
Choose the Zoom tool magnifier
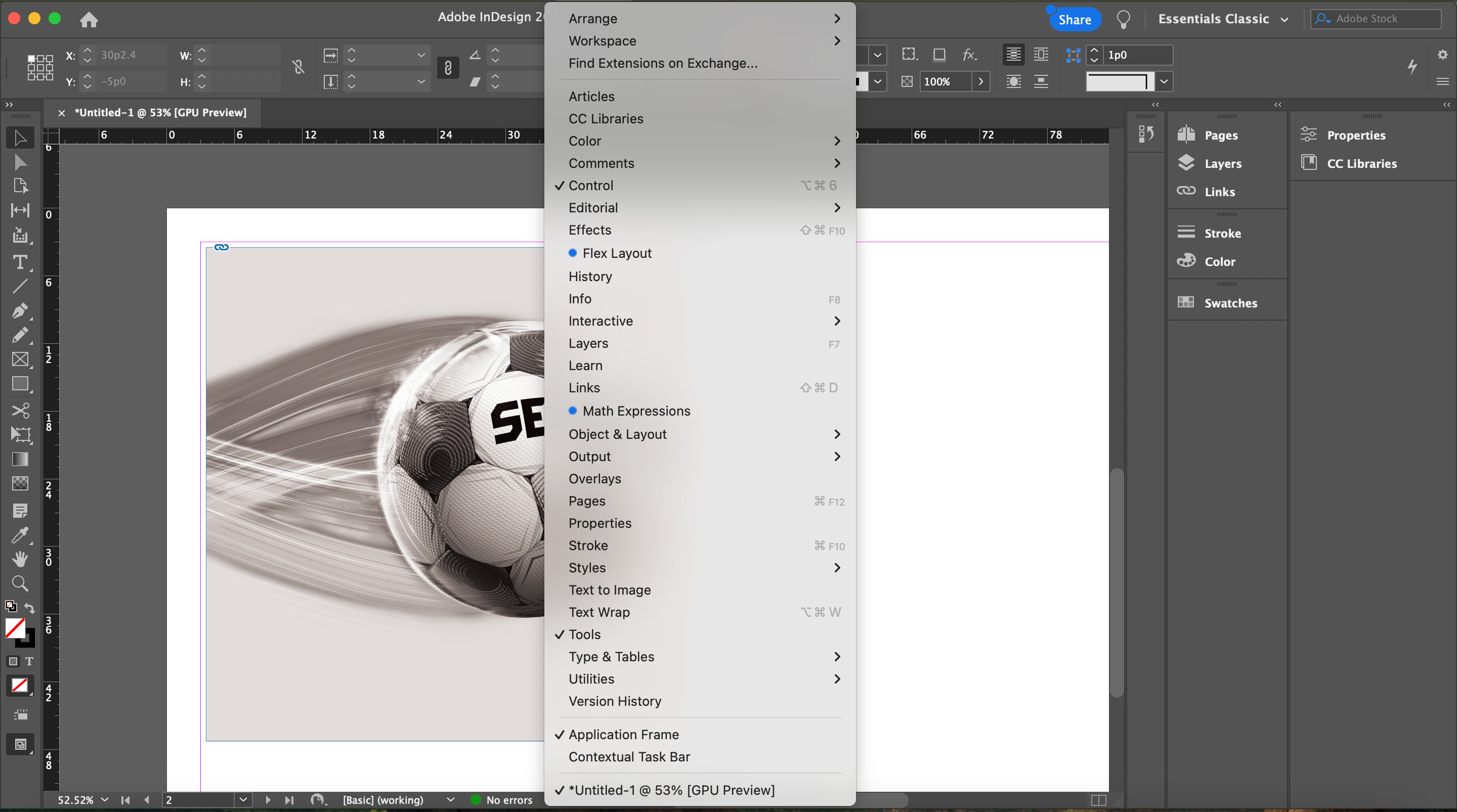click(x=20, y=583)
